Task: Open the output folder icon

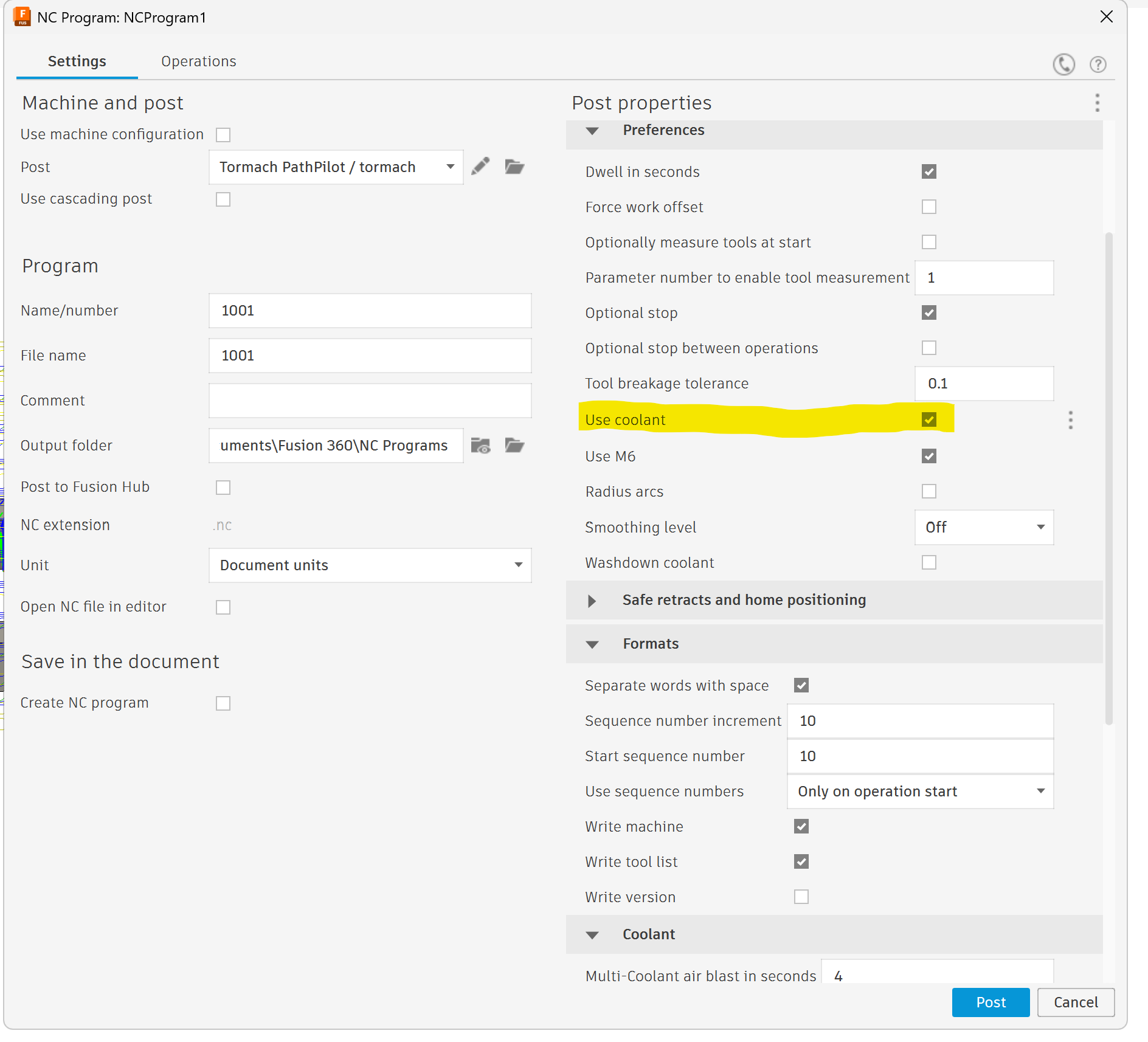Action: click(x=514, y=446)
